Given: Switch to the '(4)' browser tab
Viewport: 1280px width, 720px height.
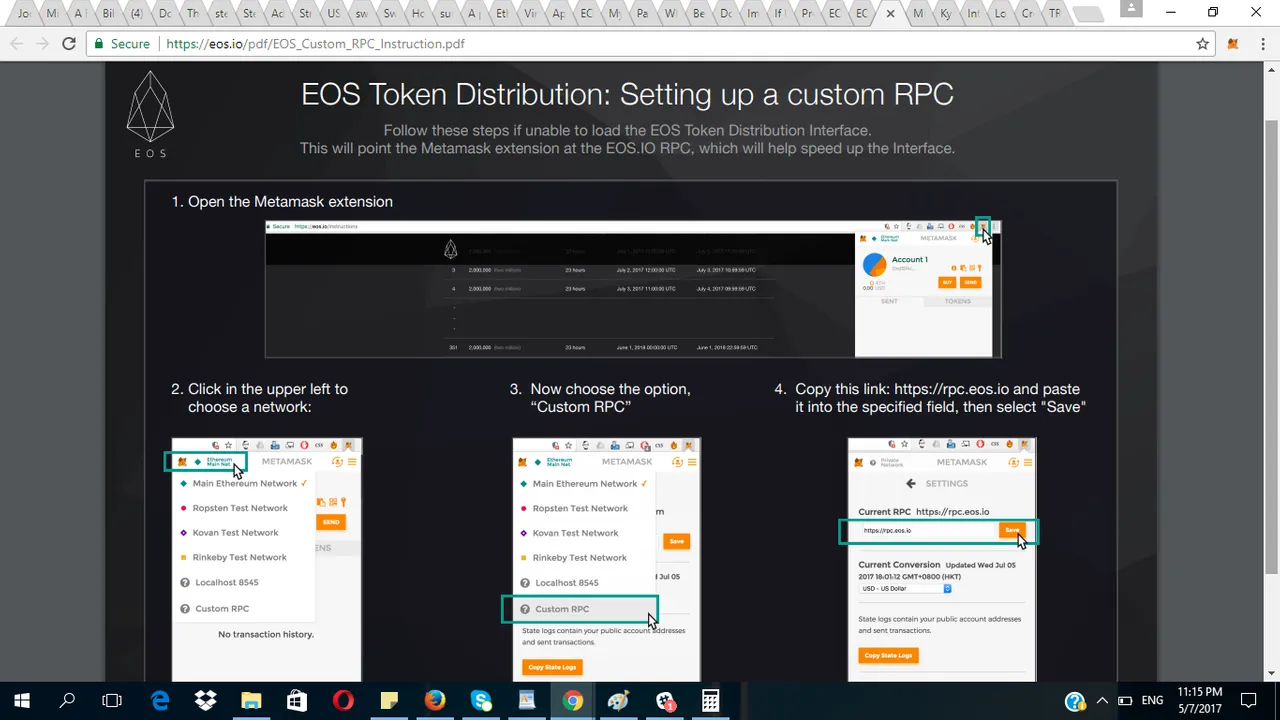Looking at the screenshot, I should coord(136,14).
